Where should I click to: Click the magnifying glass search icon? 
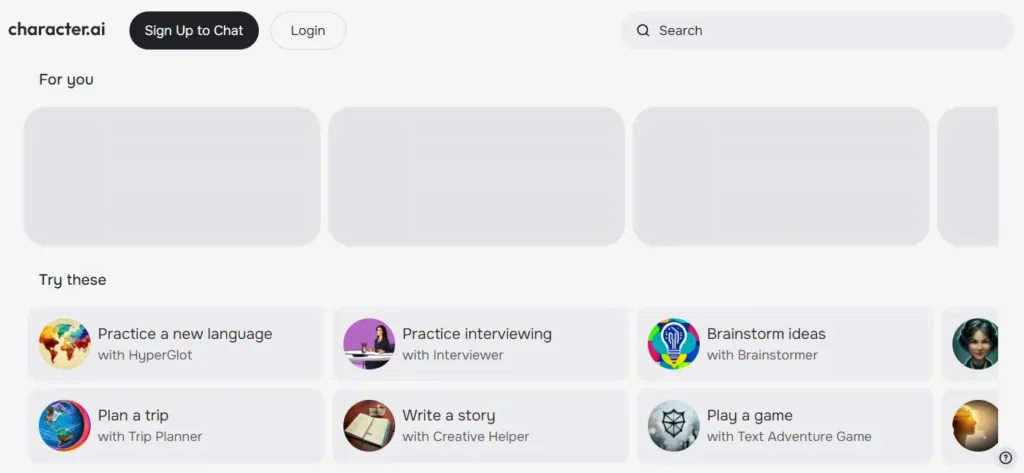click(x=643, y=30)
